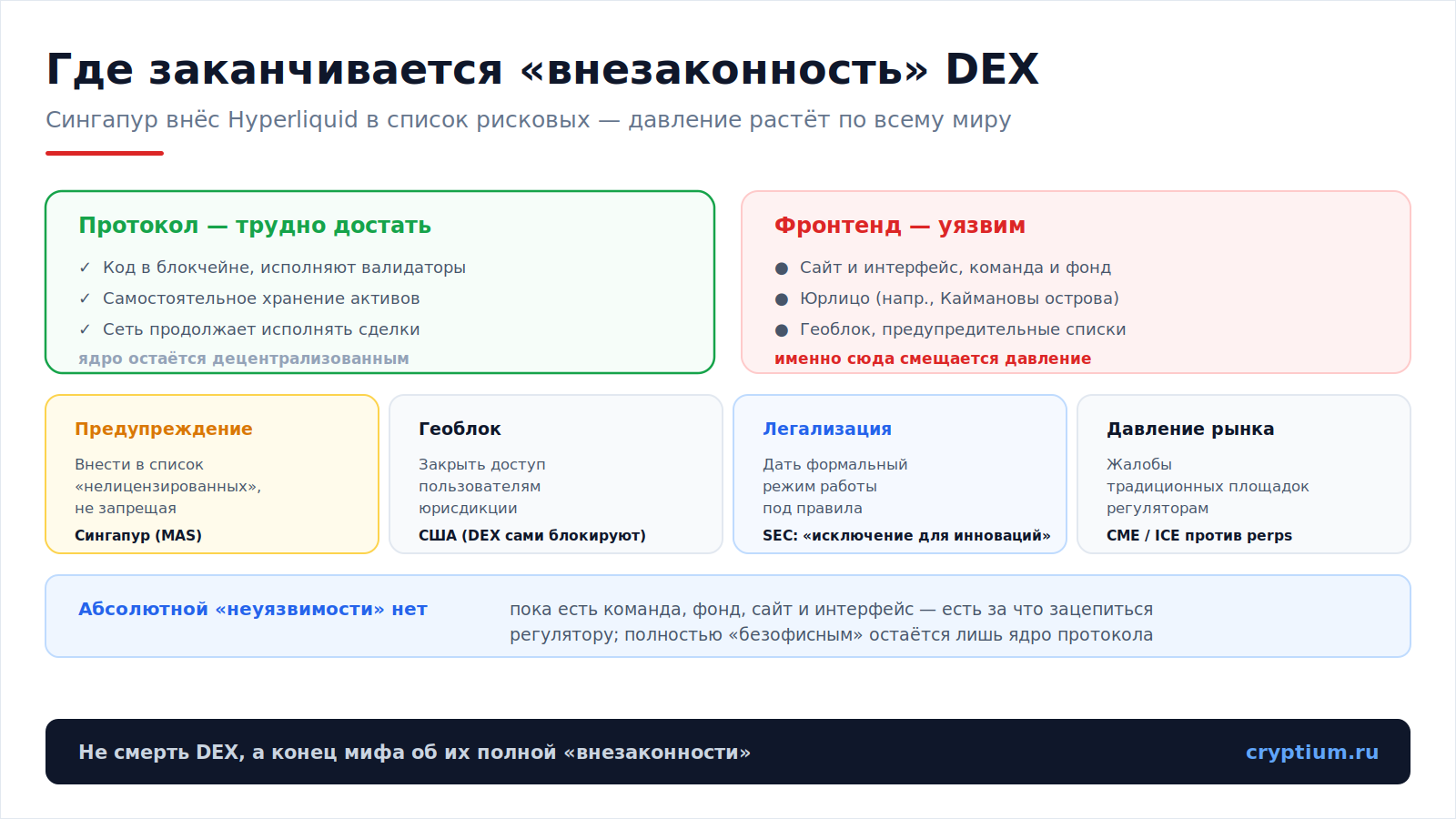
Task: Click bullet dot beside «Геоблок, предупредительные списки»
Action: tap(782, 330)
